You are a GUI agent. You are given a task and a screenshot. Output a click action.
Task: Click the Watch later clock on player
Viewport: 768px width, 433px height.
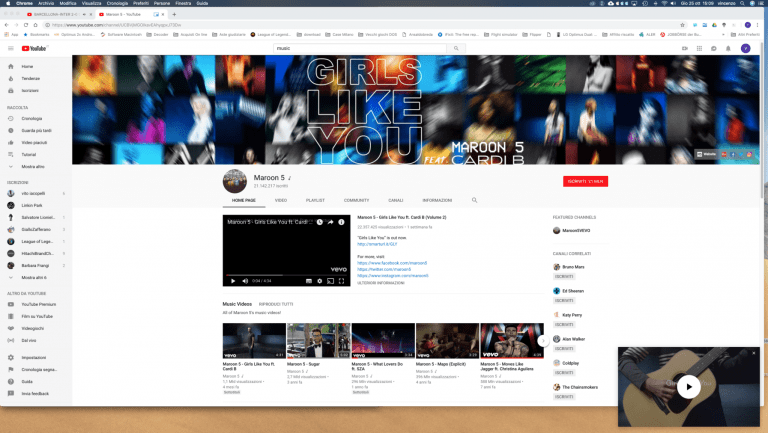319,222
